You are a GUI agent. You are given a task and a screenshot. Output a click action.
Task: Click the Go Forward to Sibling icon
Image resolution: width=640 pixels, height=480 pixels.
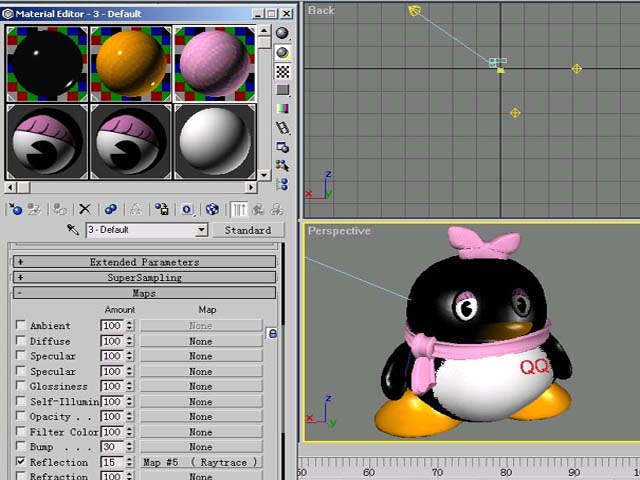point(277,210)
